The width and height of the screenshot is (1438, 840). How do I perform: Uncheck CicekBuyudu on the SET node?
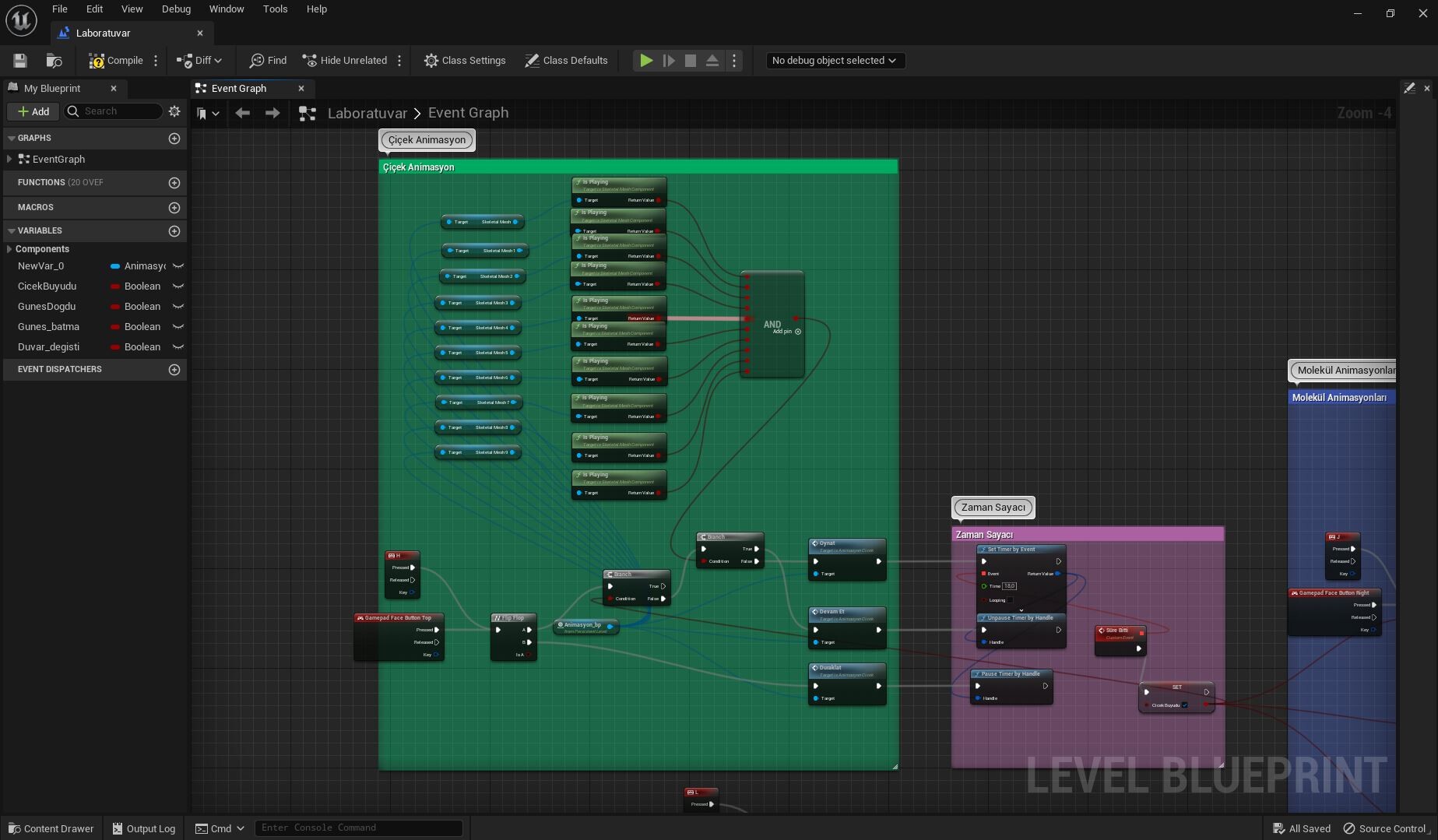coord(1185,705)
